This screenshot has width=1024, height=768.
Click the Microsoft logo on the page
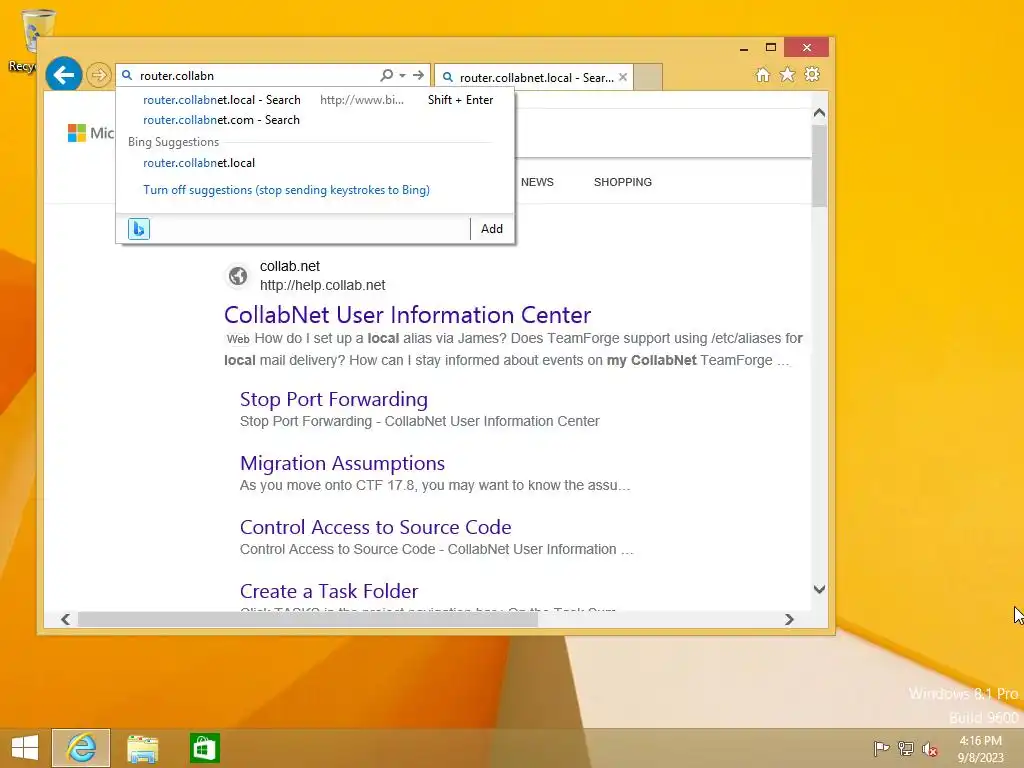coord(76,133)
